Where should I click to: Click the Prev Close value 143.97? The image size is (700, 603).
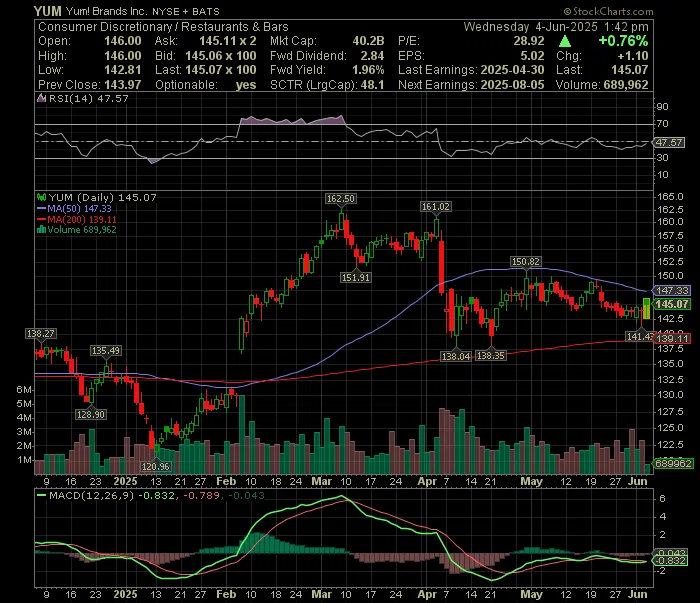123,85
